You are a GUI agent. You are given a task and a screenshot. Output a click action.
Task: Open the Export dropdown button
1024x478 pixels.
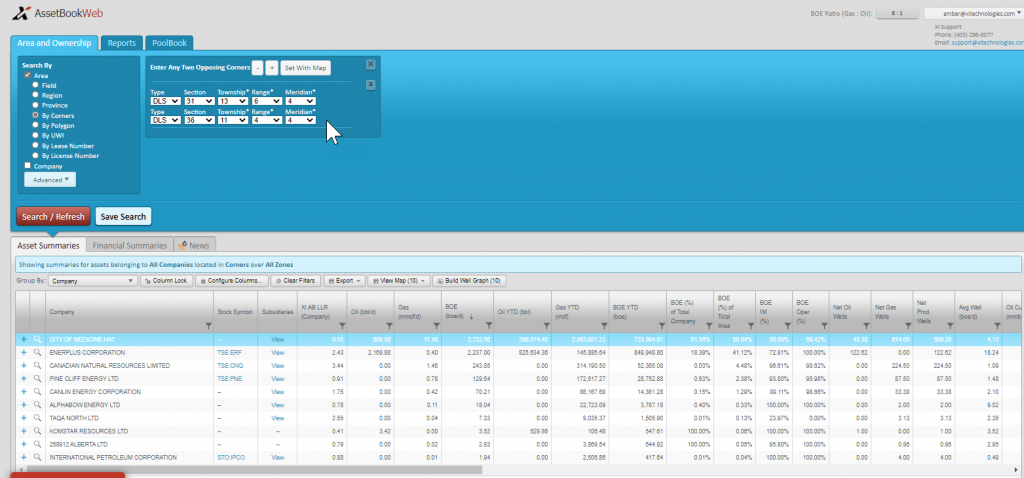pos(344,281)
